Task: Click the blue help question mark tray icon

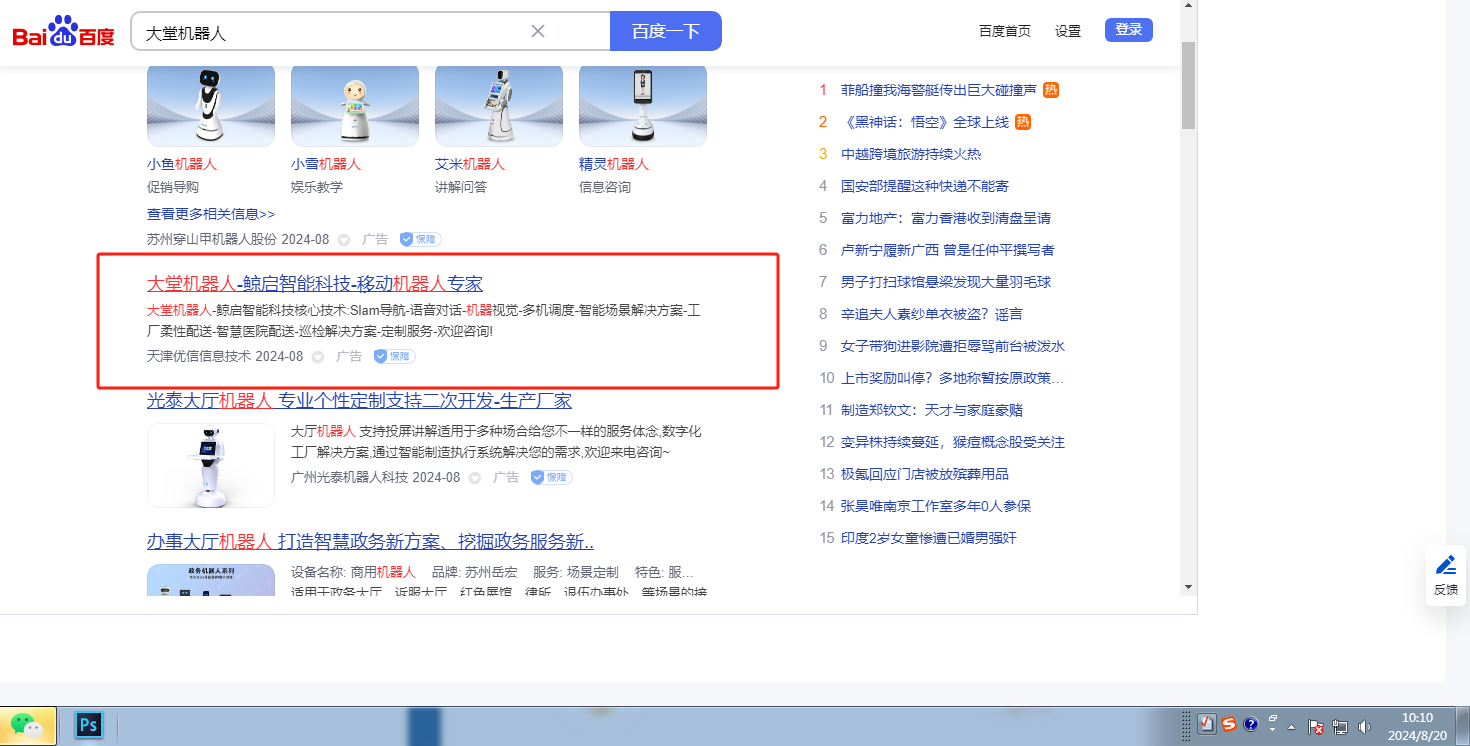Action: (1249, 724)
